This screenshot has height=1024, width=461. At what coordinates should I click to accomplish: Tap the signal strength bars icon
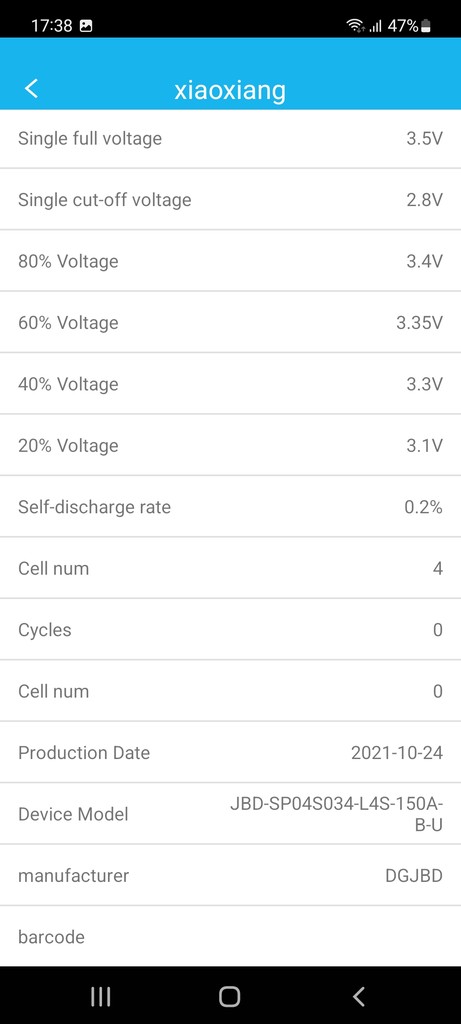pyautogui.click(x=375, y=26)
